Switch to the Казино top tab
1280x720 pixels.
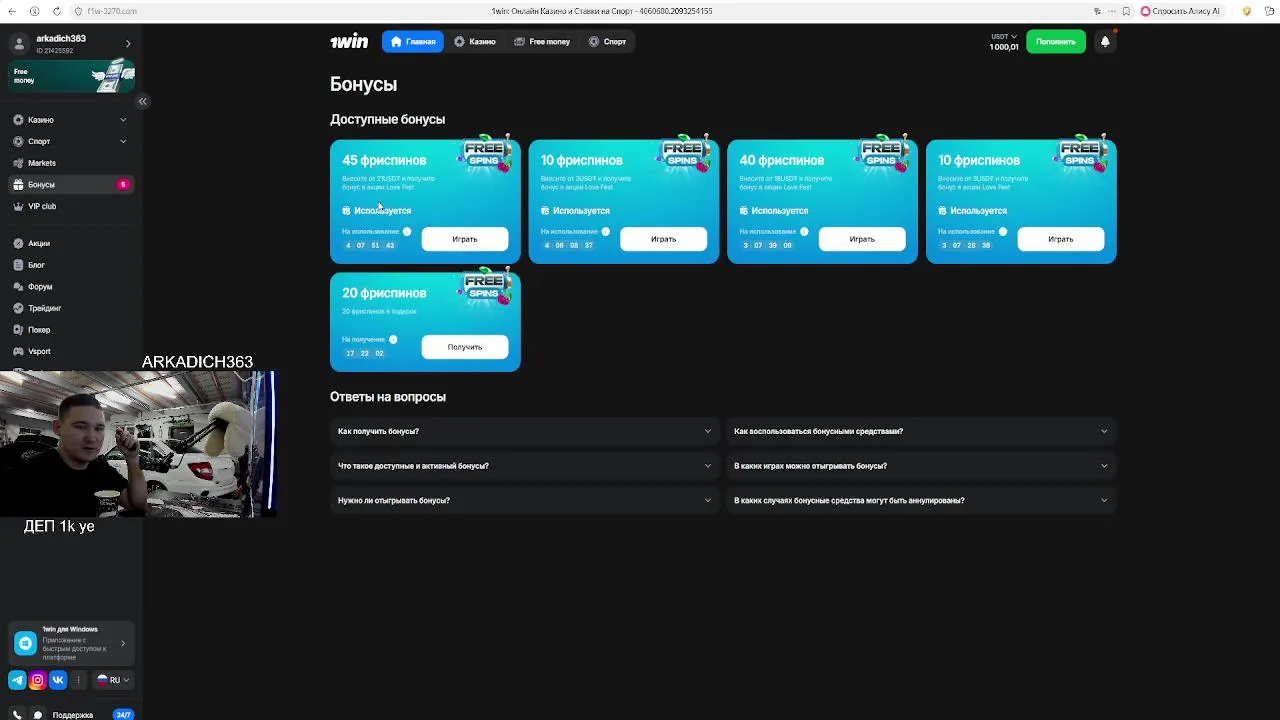coord(475,42)
